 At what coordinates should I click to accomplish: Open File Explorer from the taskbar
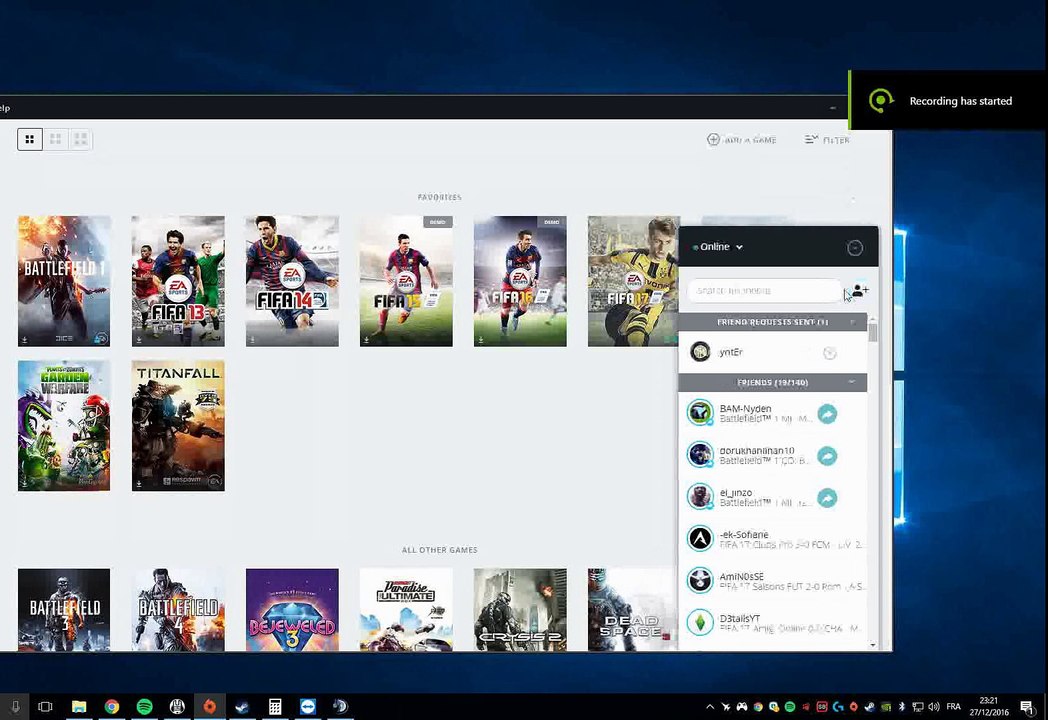pyautogui.click(x=79, y=707)
